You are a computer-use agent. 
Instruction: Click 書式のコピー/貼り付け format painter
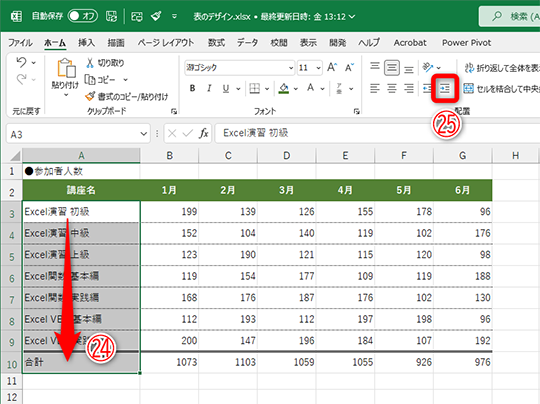coord(127,97)
